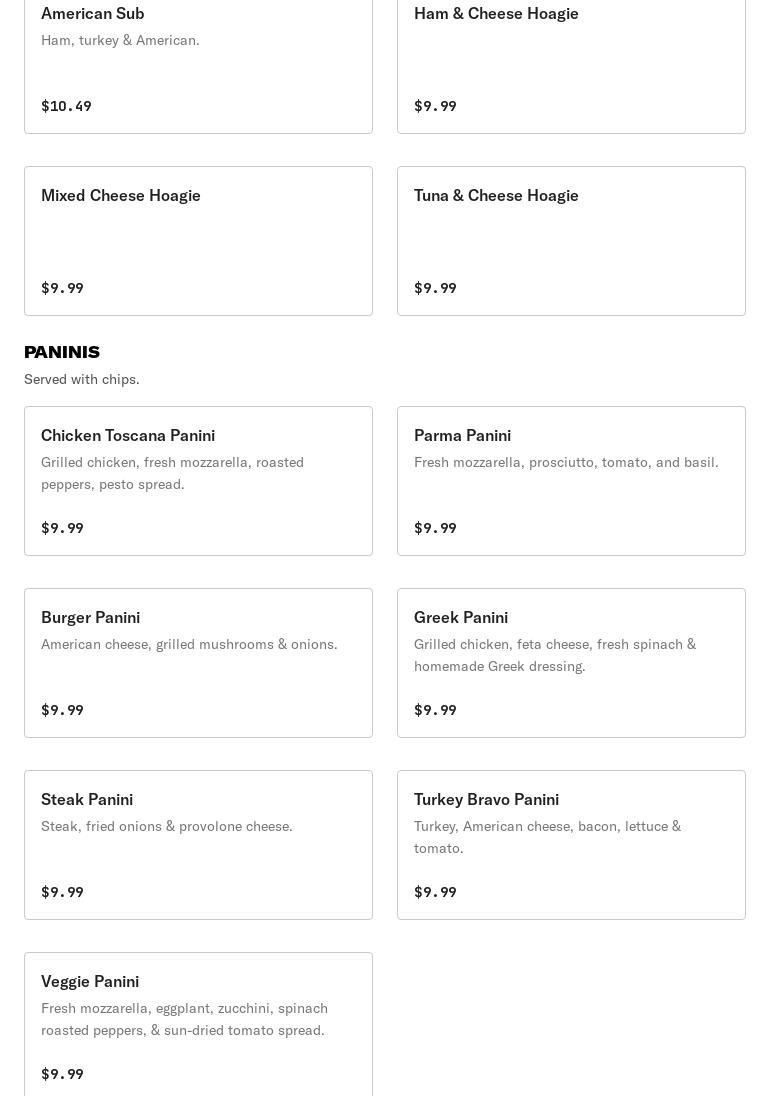The width and height of the screenshot is (770, 1096).
Task: Click the Steak Panini $9.99 price
Action: (x=62, y=892)
